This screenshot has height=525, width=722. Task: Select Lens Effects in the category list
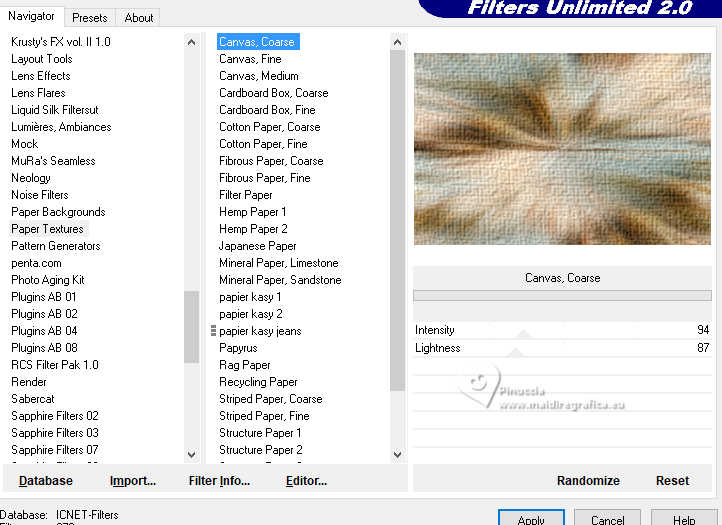pos(41,76)
